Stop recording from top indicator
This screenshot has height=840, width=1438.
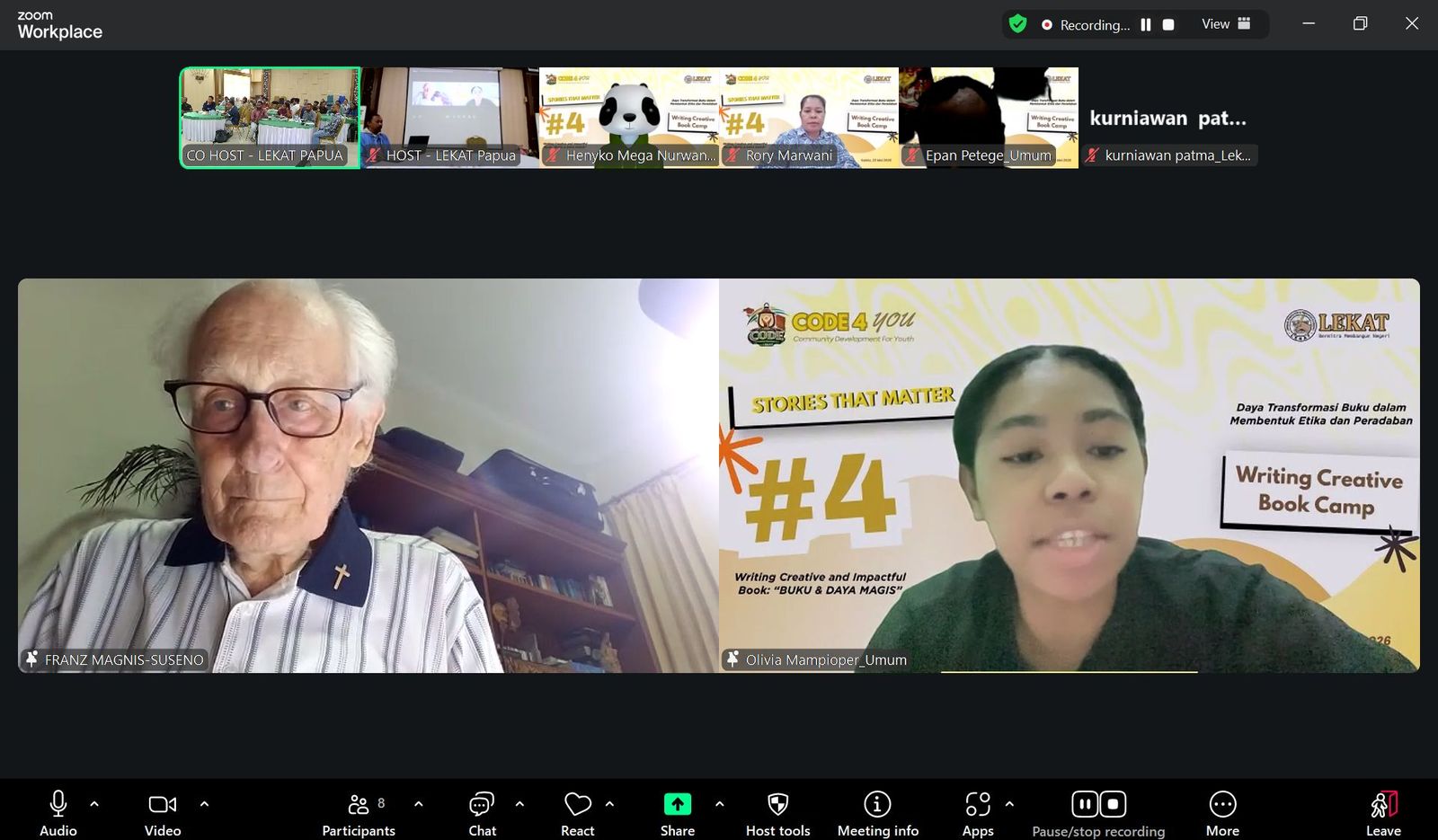1168,24
